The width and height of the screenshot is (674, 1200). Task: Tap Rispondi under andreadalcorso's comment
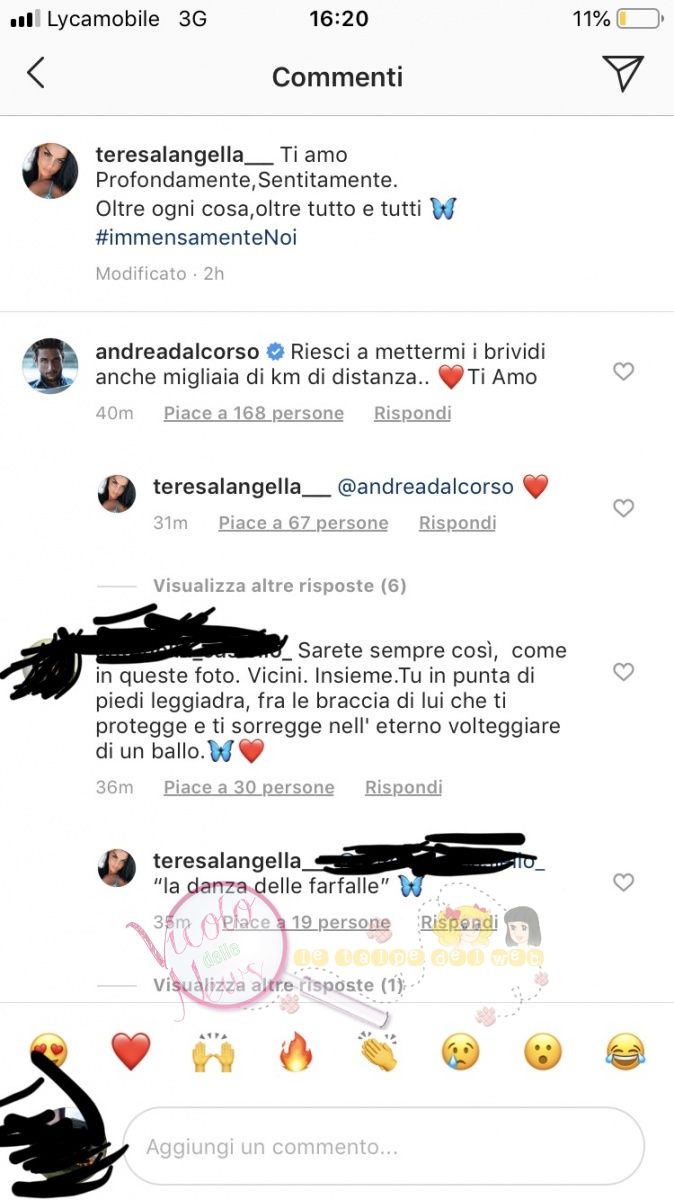click(412, 413)
